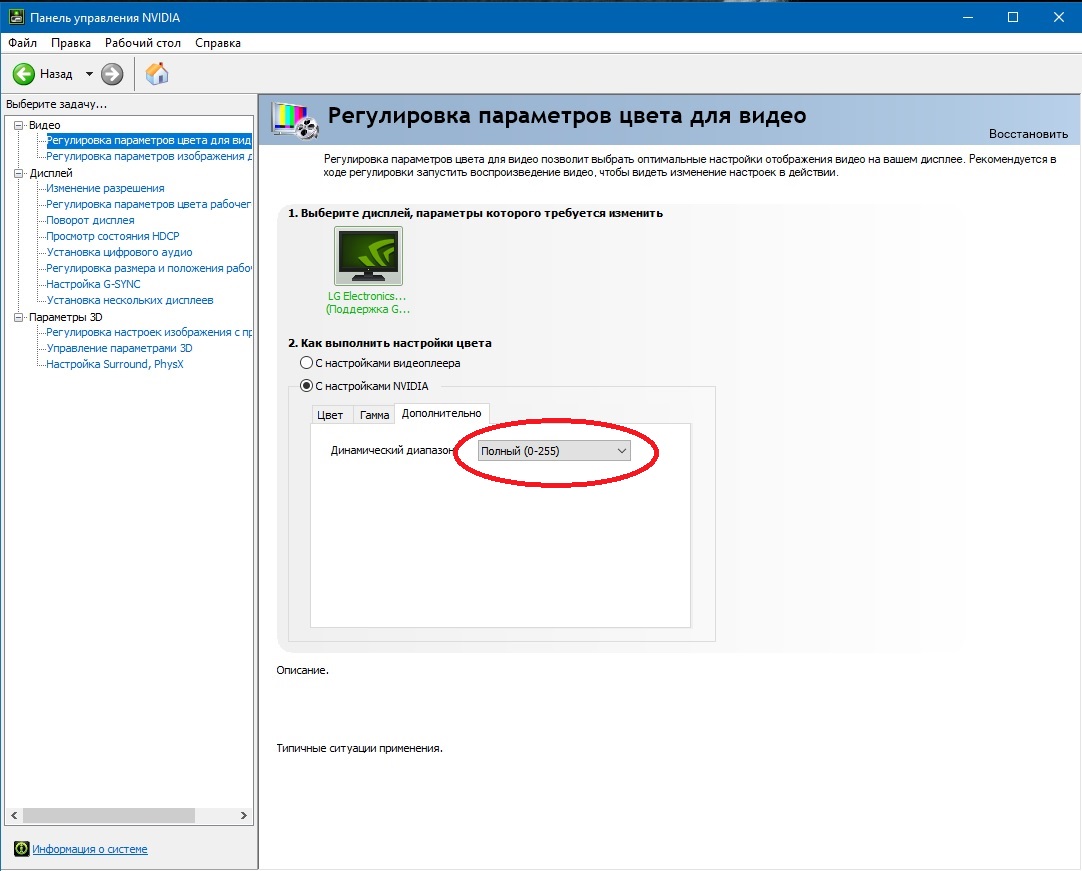This screenshot has width=1082, height=871.
Task: Switch to the Гамма tab
Action: click(x=374, y=415)
